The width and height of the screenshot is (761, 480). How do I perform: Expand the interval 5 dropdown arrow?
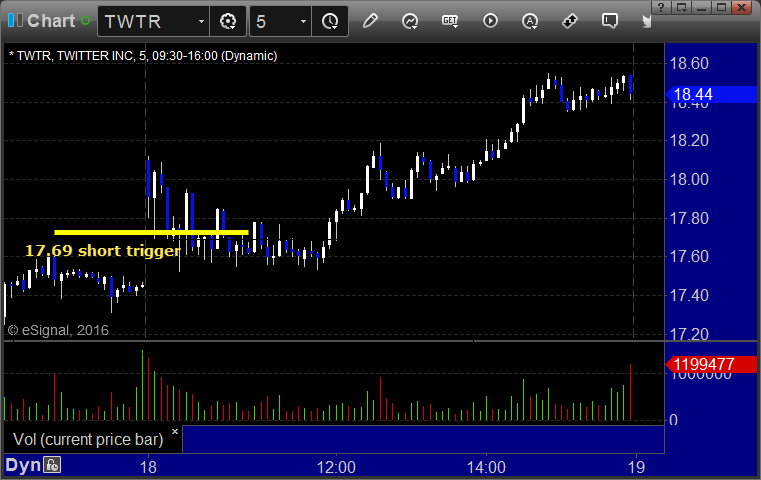point(303,21)
